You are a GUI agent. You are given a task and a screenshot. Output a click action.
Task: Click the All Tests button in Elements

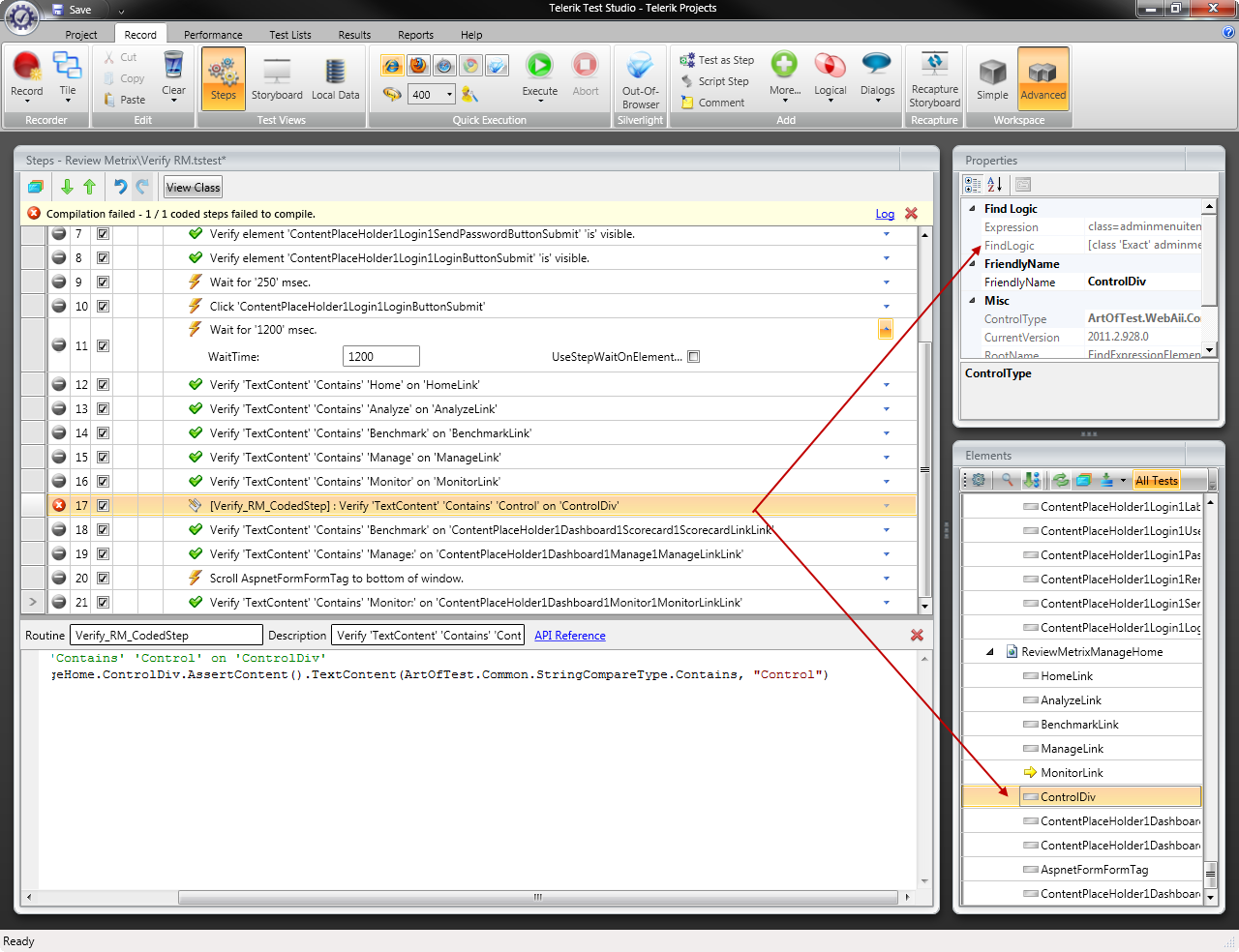tap(1157, 481)
